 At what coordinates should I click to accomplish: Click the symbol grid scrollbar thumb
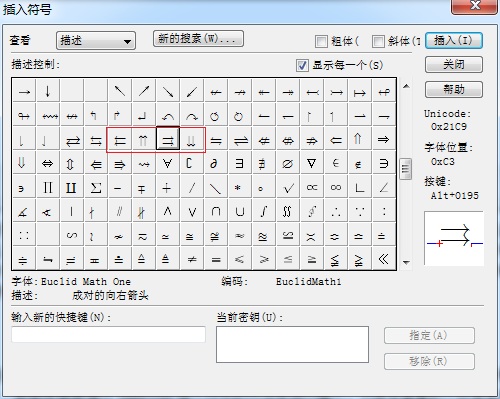pyautogui.click(x=405, y=169)
